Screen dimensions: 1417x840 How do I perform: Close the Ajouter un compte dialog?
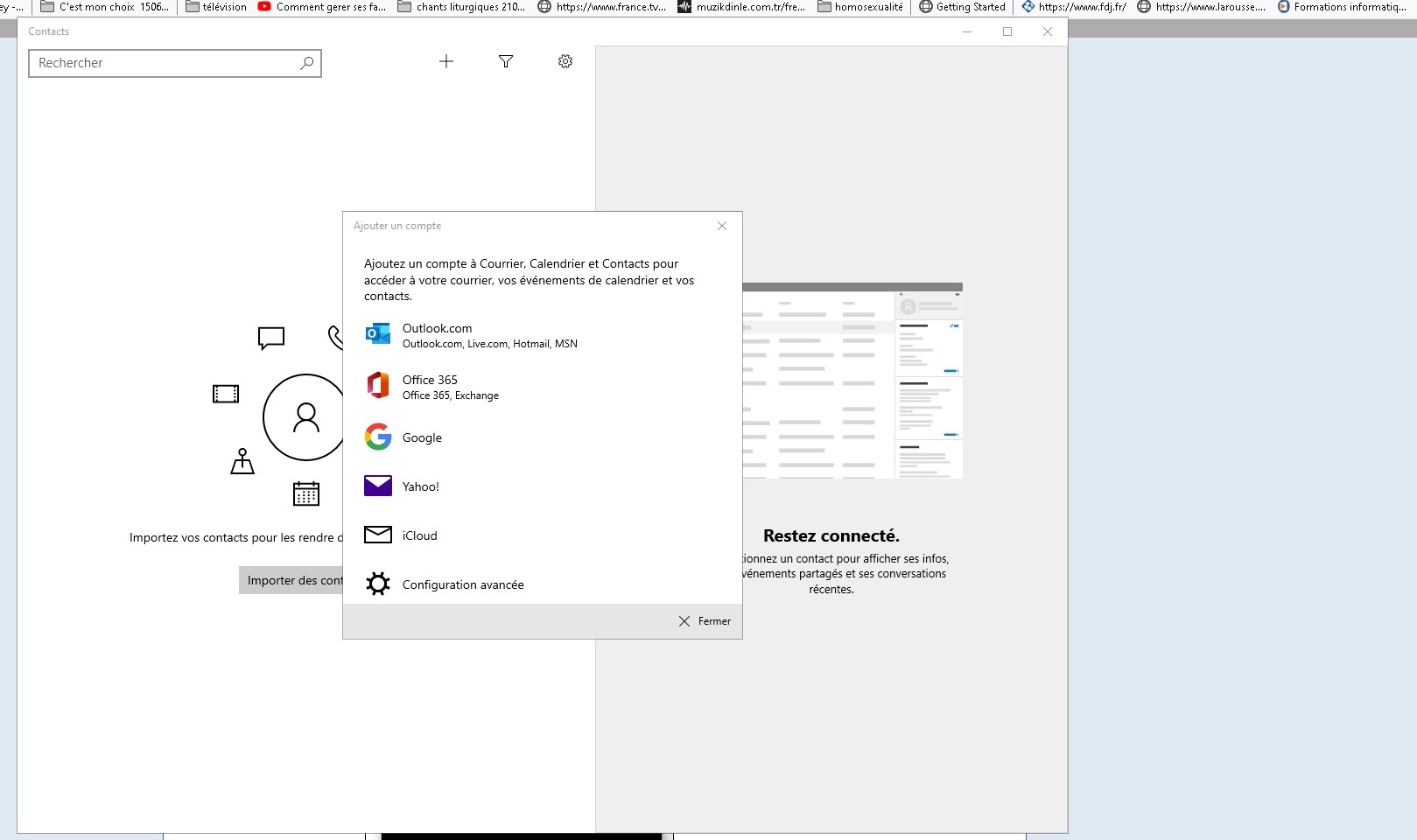pyautogui.click(x=722, y=226)
